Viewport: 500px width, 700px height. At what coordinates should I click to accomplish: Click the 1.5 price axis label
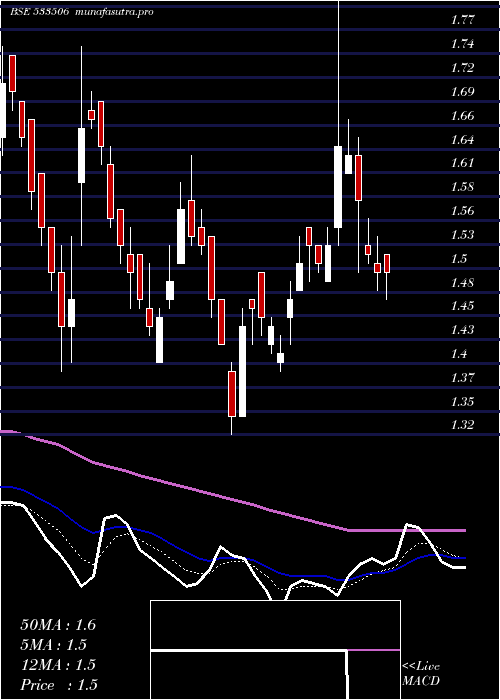point(459,258)
